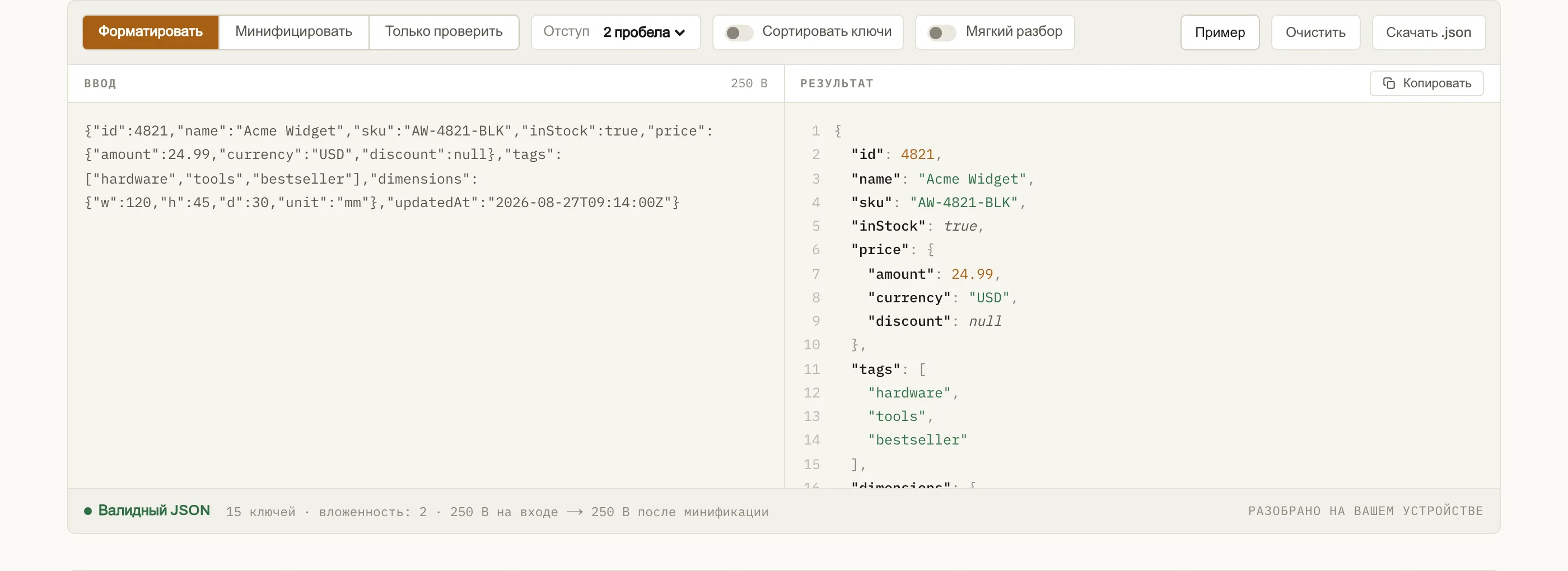Switch to Минифицировать mode
Viewport: 1568px width, 571px height.
pyautogui.click(x=293, y=32)
